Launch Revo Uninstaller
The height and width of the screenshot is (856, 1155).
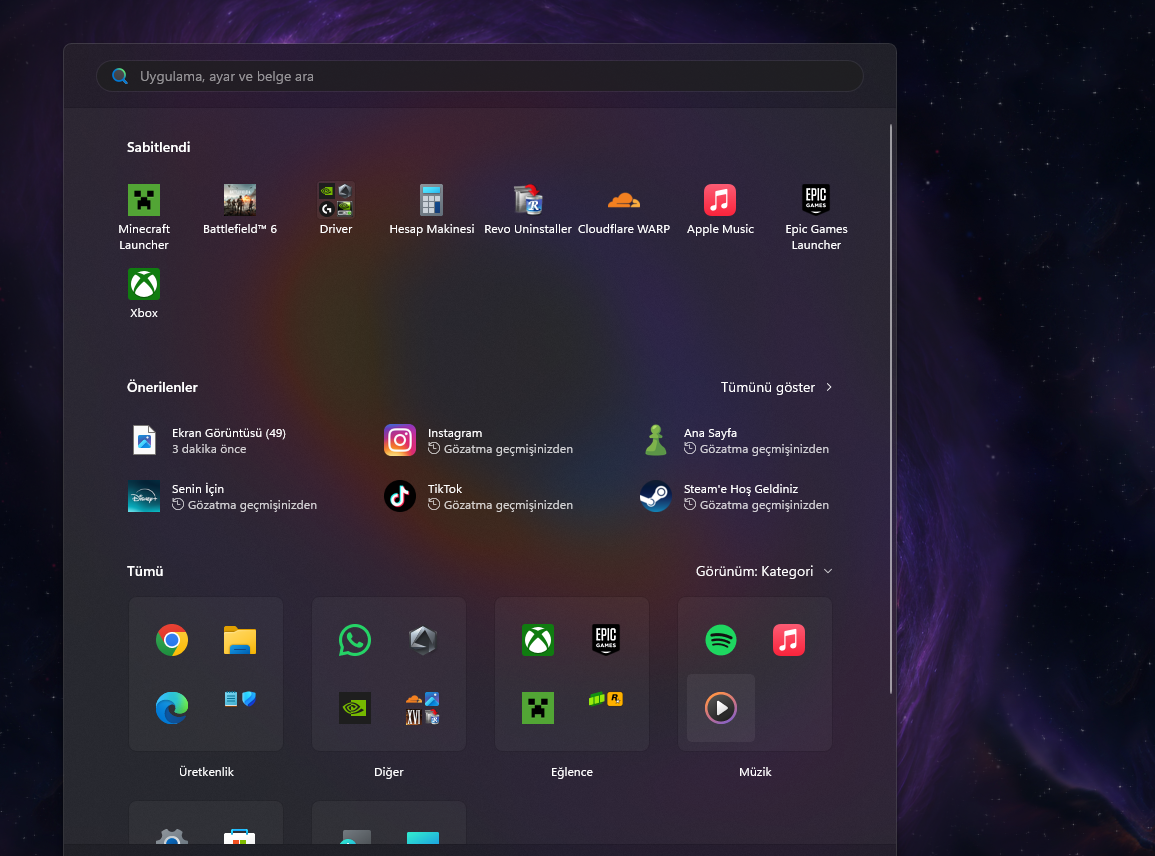click(x=528, y=210)
